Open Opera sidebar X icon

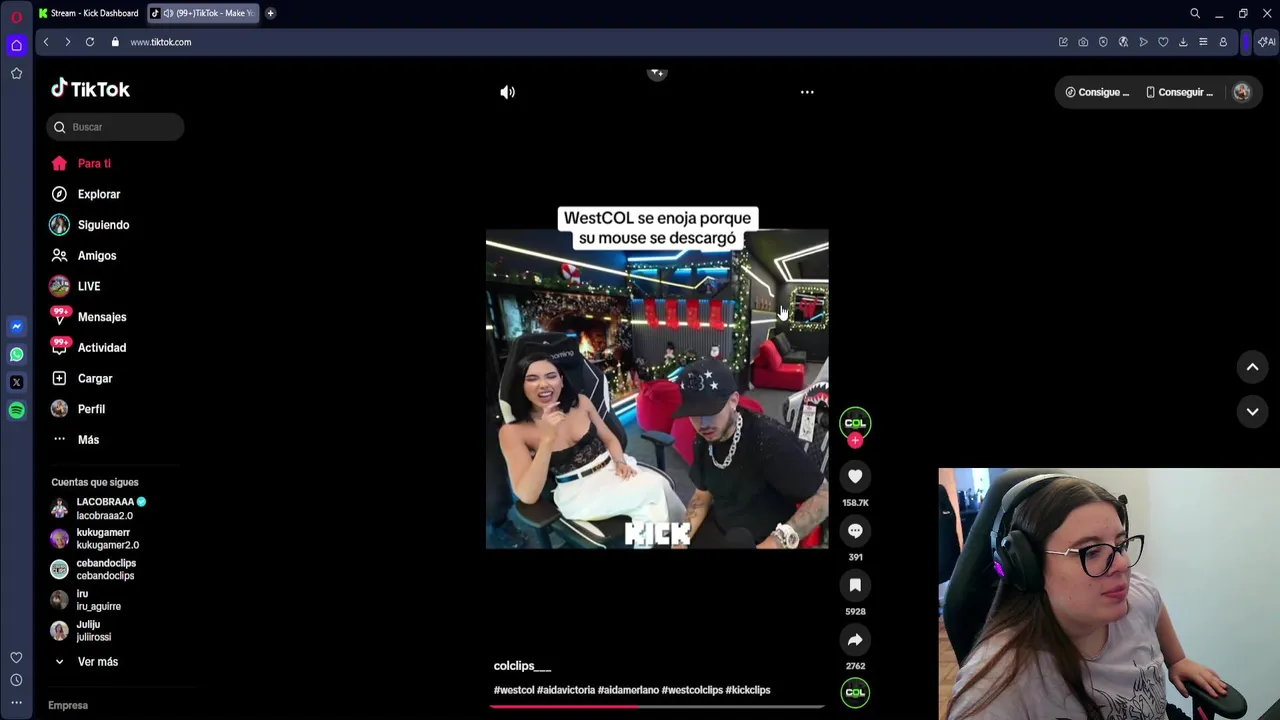pyautogui.click(x=16, y=382)
